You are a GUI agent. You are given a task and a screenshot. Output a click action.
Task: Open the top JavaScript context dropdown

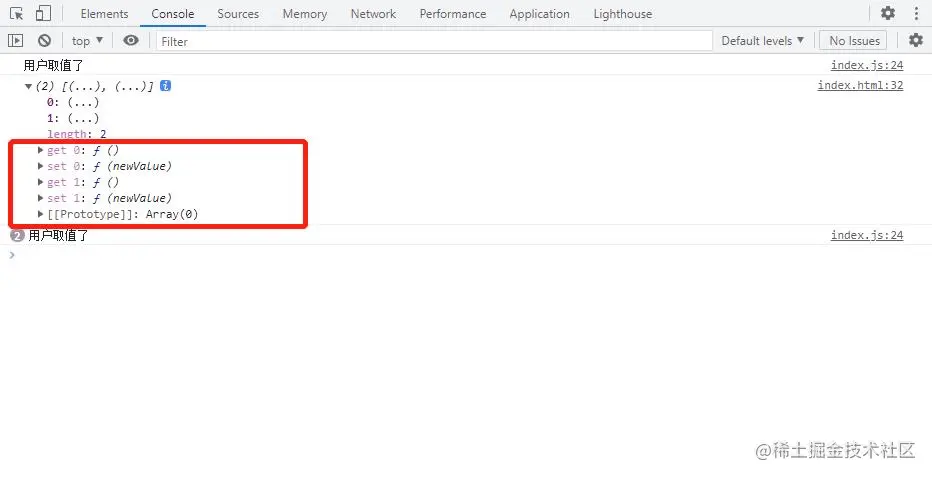[x=87, y=40]
